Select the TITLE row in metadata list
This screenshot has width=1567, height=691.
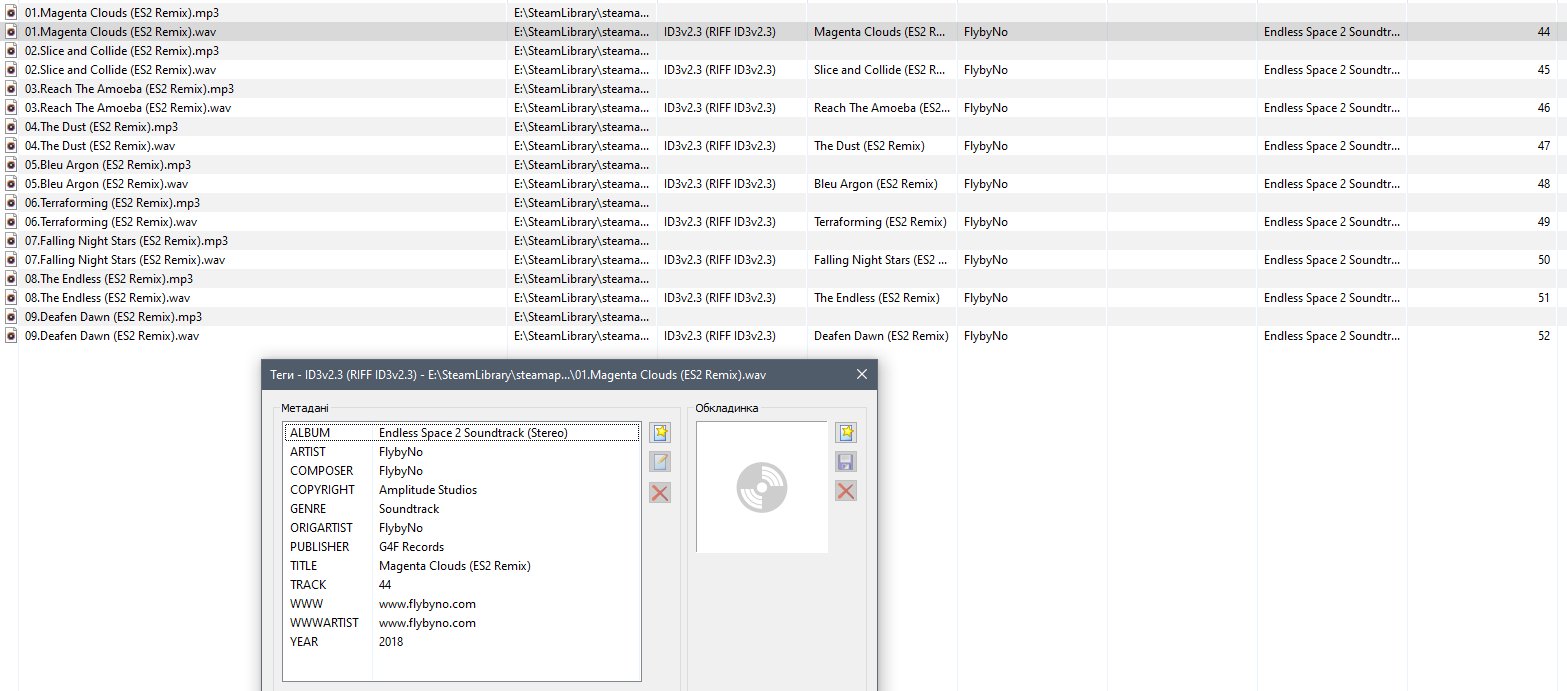coord(462,566)
